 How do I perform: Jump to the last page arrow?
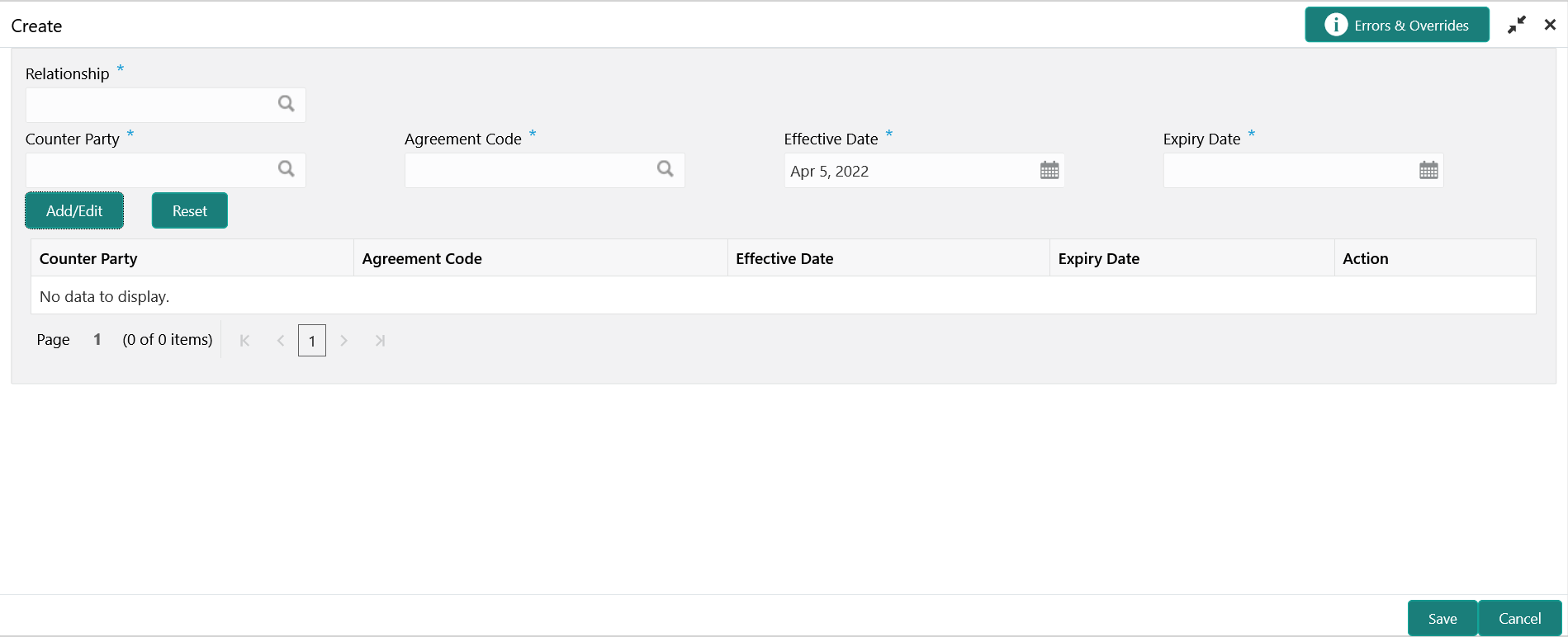click(380, 341)
